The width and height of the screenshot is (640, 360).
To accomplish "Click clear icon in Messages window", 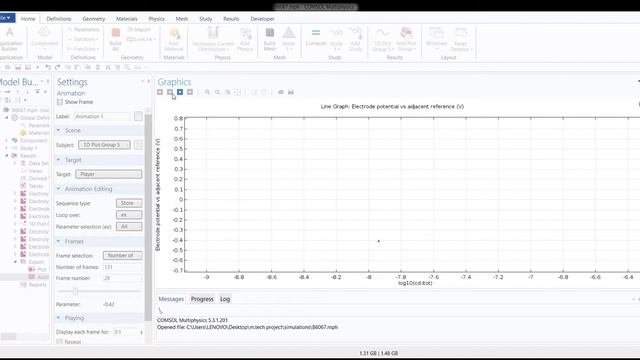I will coord(160,311).
